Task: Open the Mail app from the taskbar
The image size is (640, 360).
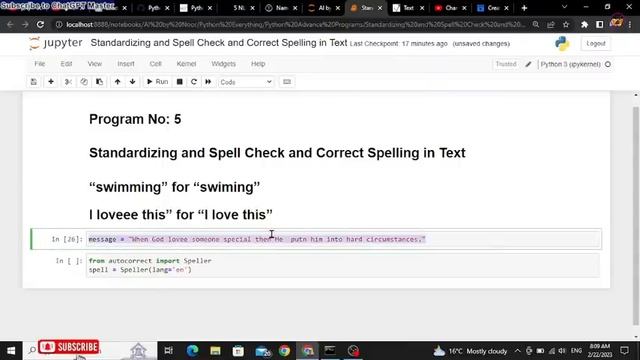Action: point(262,351)
